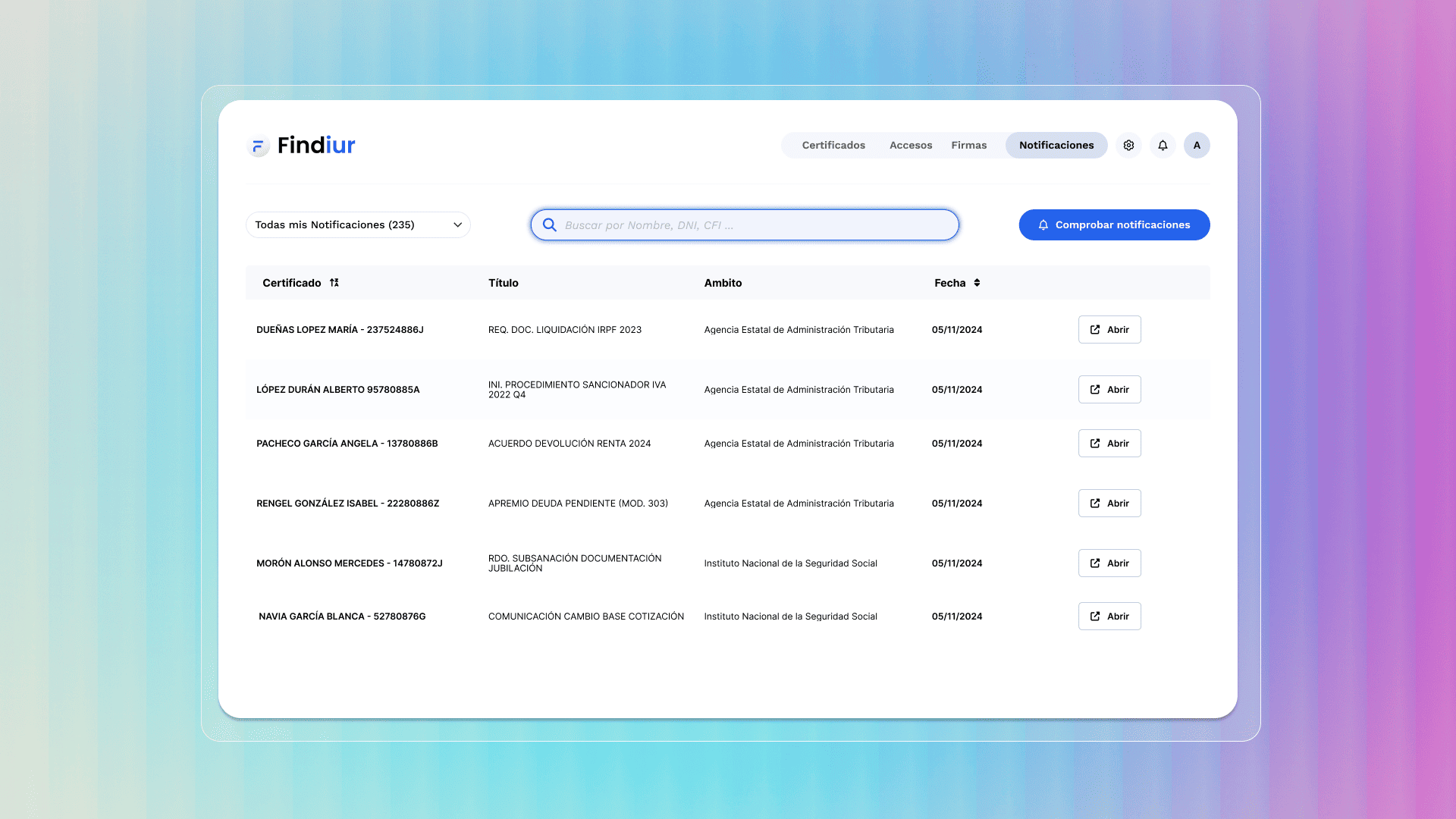Image resolution: width=1456 pixels, height=819 pixels.
Task: Sort by Certificado column arrows
Action: 334,283
